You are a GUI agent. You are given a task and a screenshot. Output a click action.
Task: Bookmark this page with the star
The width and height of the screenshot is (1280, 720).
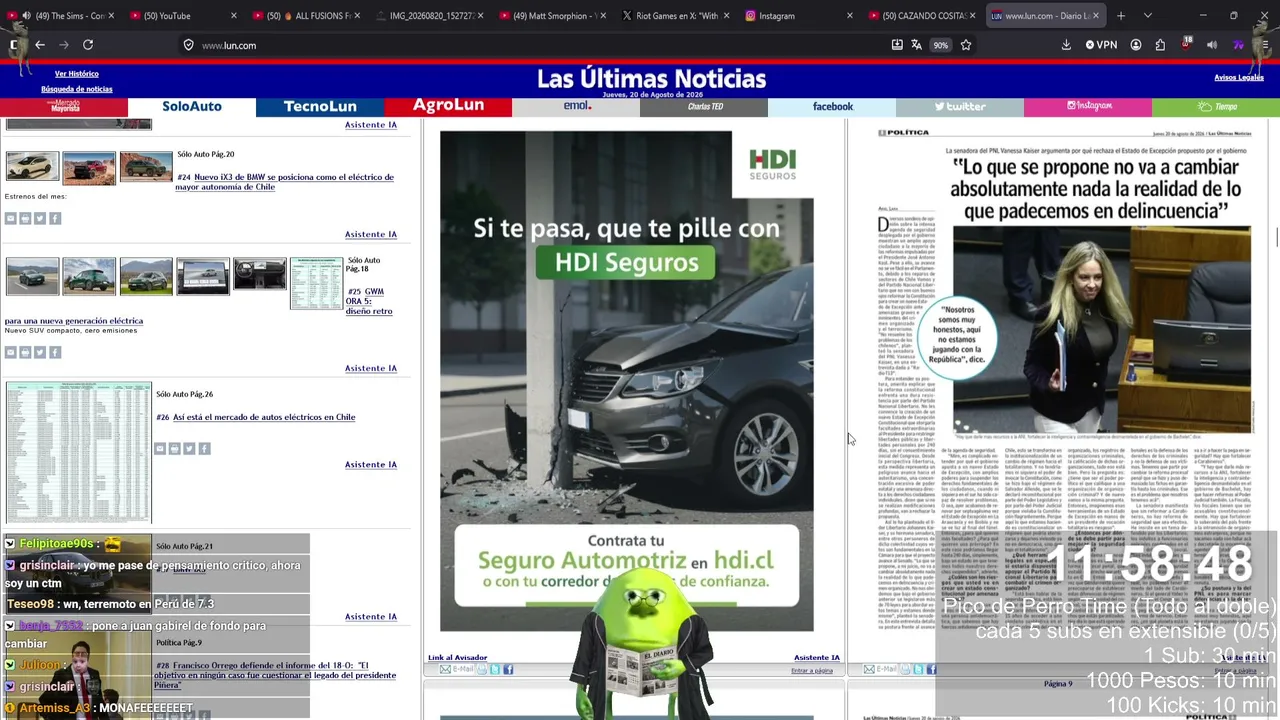(x=966, y=45)
